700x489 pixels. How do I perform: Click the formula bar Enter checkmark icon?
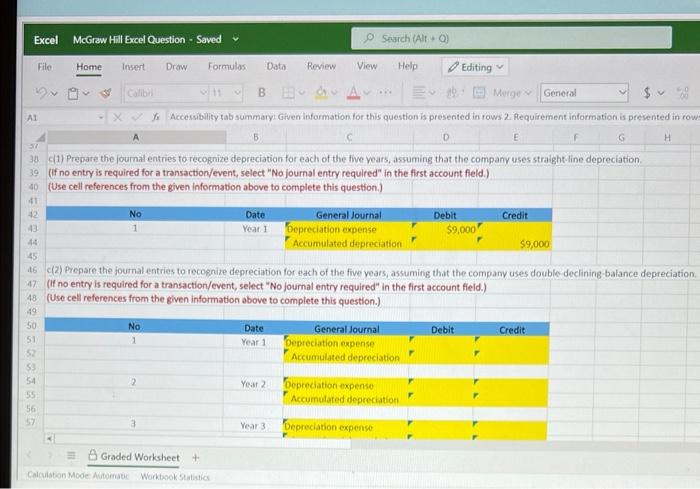pos(137,117)
